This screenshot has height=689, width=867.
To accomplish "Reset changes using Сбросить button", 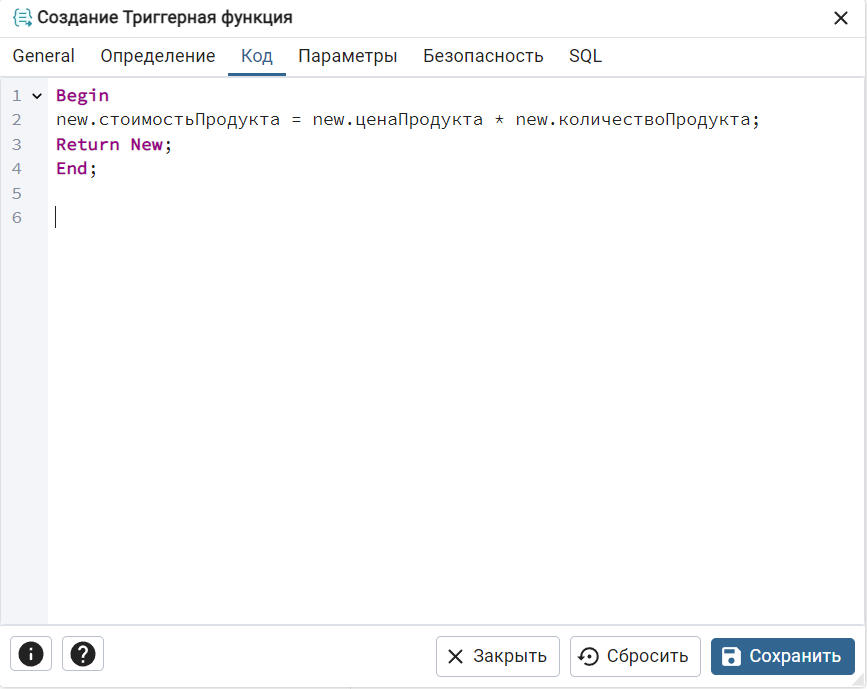I will tap(635, 656).
